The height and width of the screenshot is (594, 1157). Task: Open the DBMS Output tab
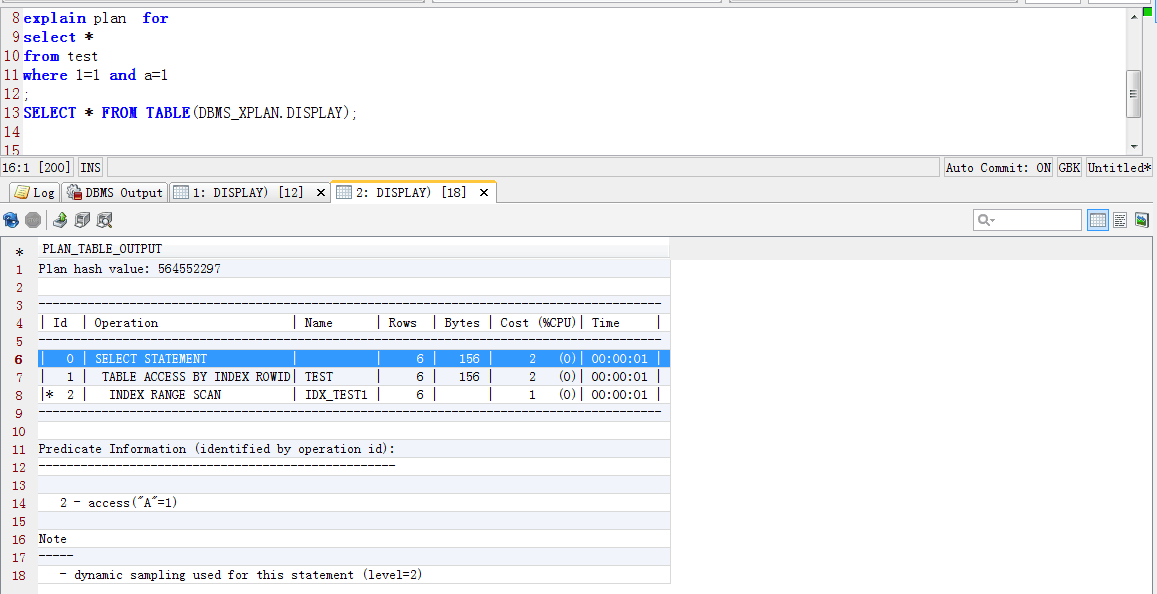coord(114,192)
